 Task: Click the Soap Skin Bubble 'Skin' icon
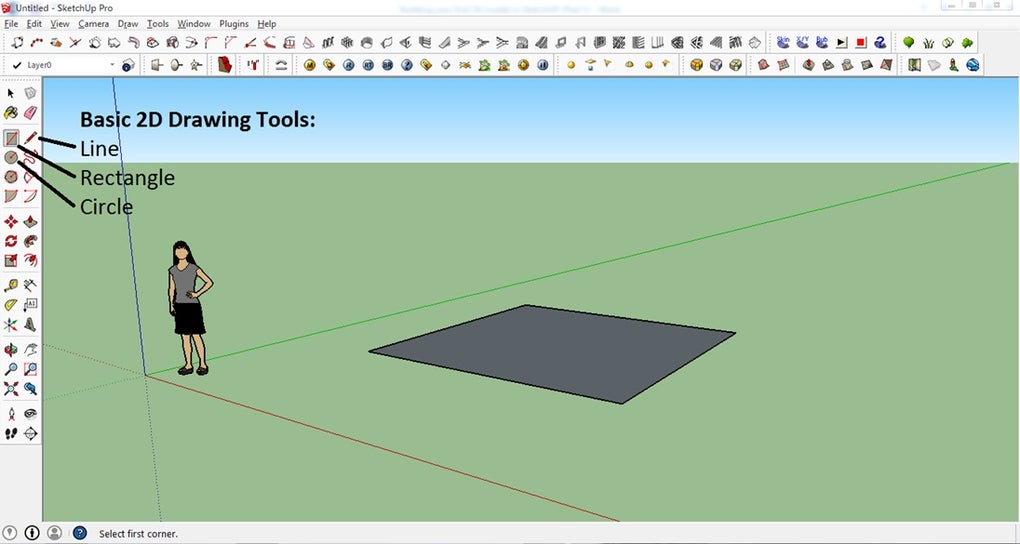point(783,42)
